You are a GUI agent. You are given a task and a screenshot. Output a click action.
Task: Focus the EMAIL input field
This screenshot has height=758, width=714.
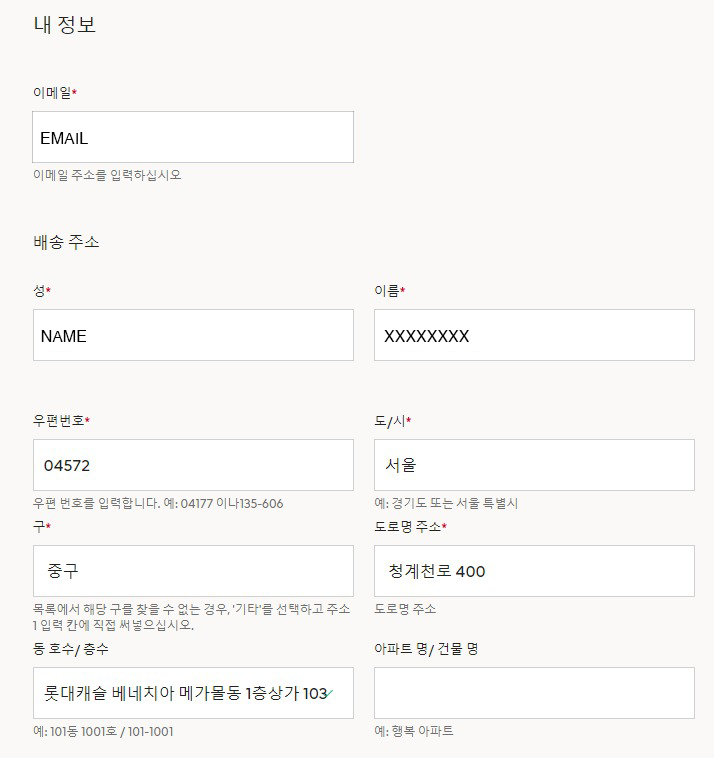[193, 137]
